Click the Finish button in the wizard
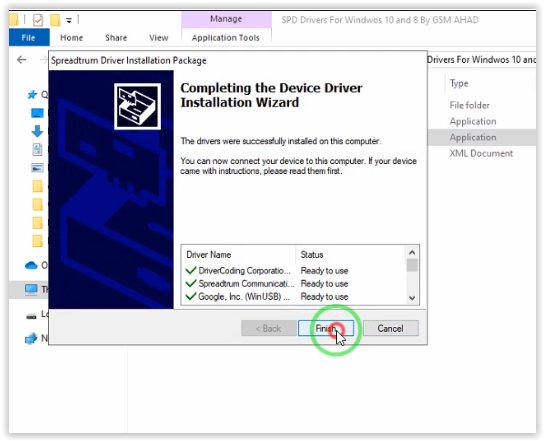Screen dimensions: 544x441 coord(325,328)
